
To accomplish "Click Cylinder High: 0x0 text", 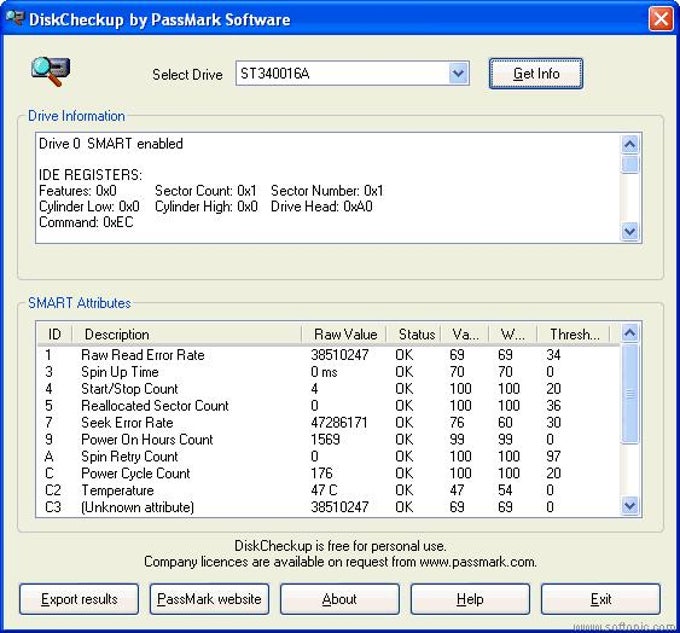I will [x=206, y=206].
